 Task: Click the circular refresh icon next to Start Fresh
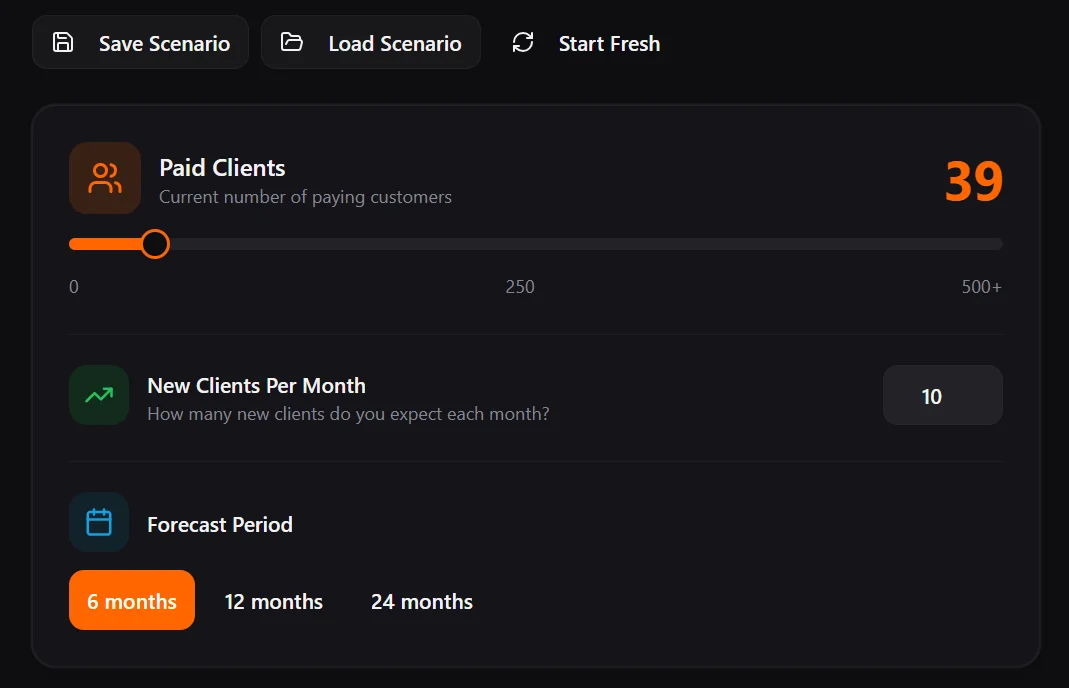pyautogui.click(x=522, y=43)
